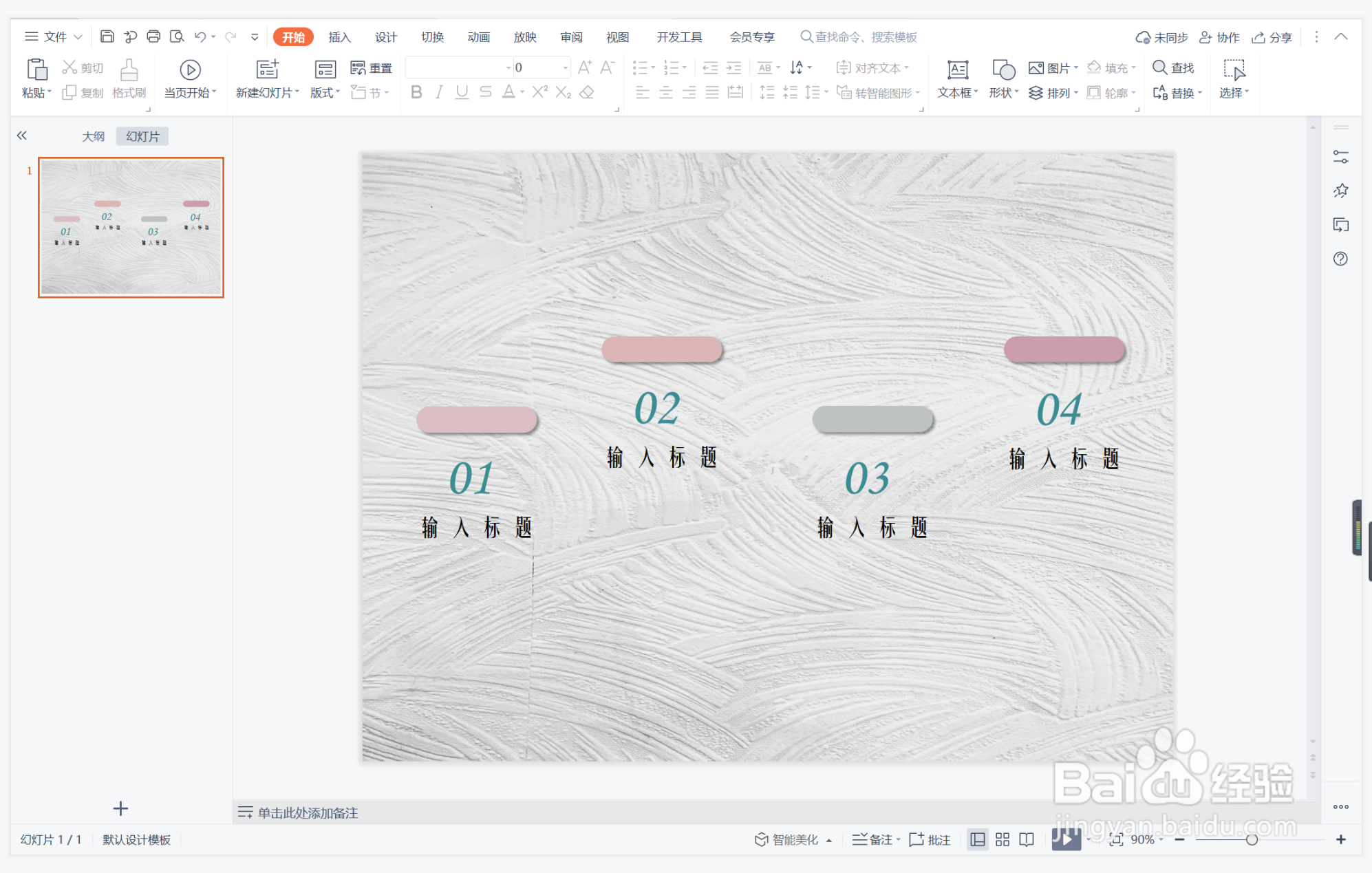1372x873 pixels.
Task: Open the help question mark icon in the sidebar
Action: [x=1340, y=259]
